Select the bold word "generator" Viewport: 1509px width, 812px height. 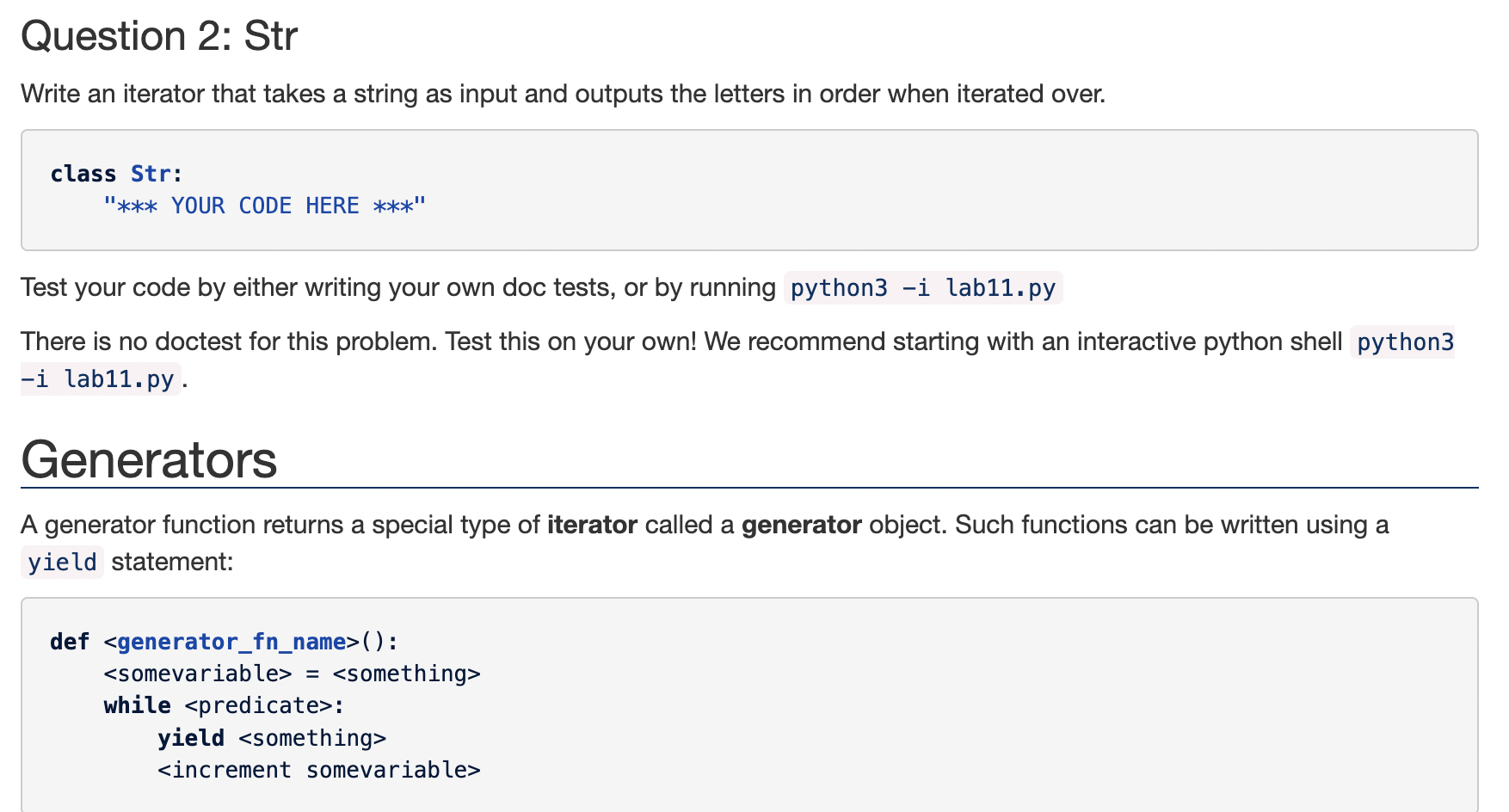point(801,525)
